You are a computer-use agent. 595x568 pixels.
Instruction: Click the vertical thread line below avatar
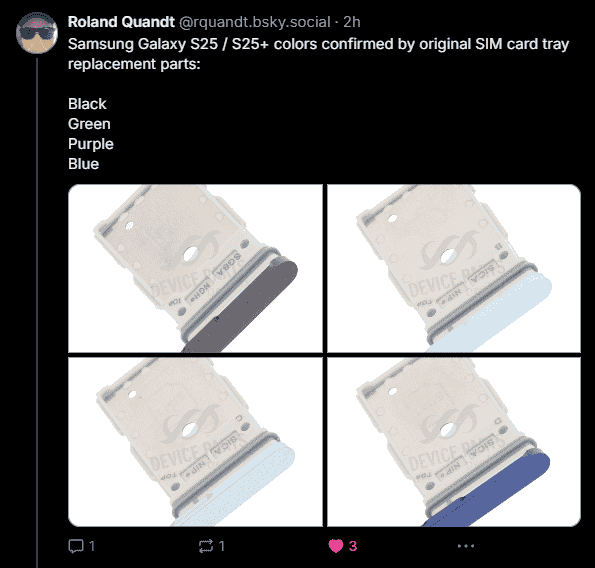coord(37,313)
